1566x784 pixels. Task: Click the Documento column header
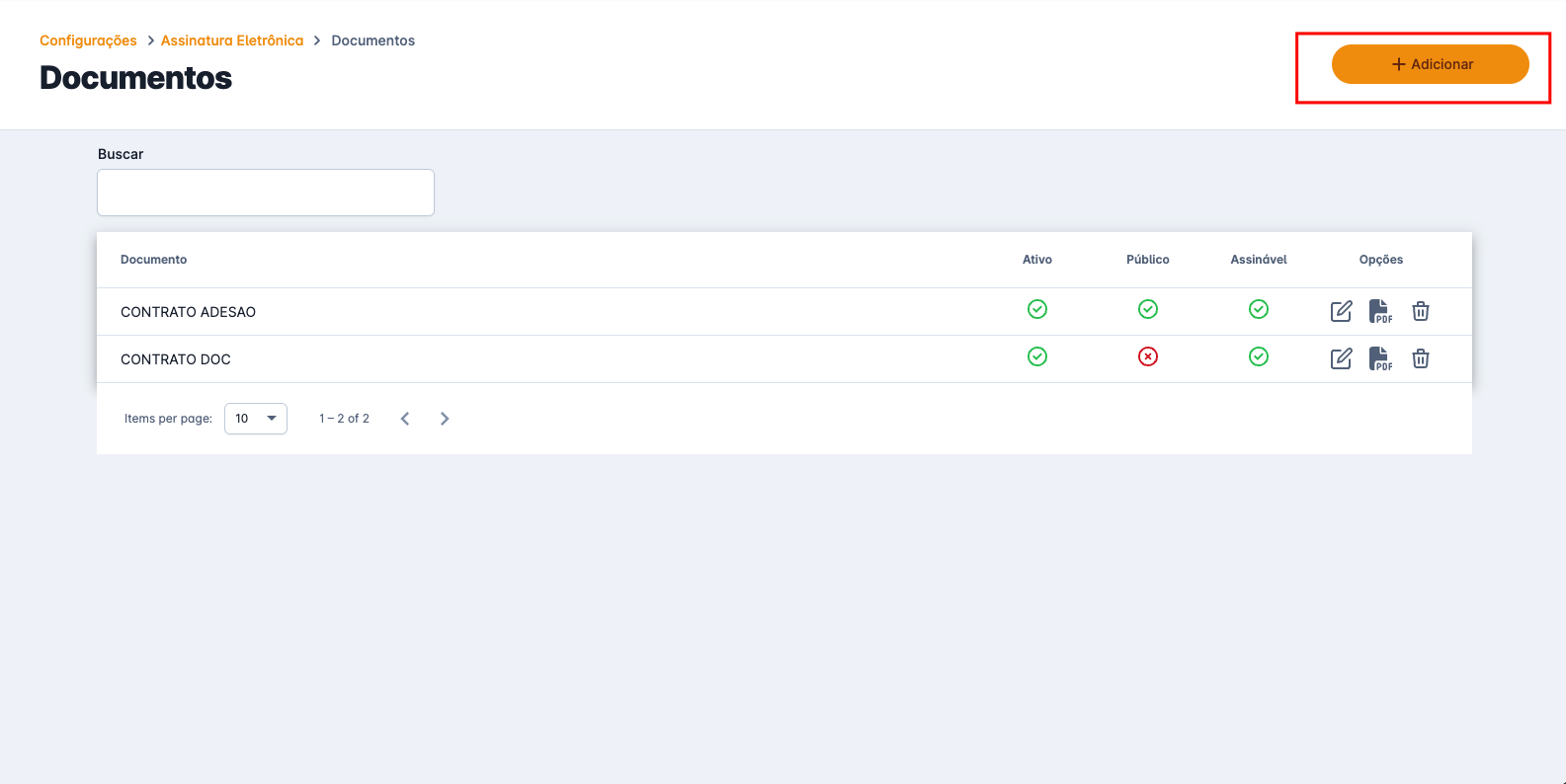pyautogui.click(x=153, y=260)
